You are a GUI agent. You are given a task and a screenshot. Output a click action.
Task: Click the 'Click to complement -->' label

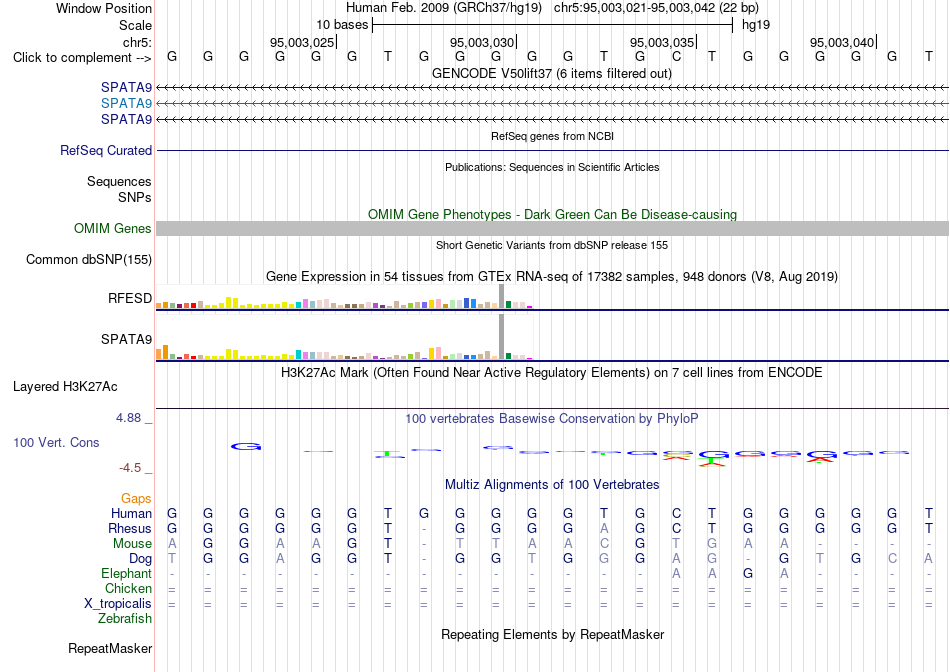coord(82,58)
